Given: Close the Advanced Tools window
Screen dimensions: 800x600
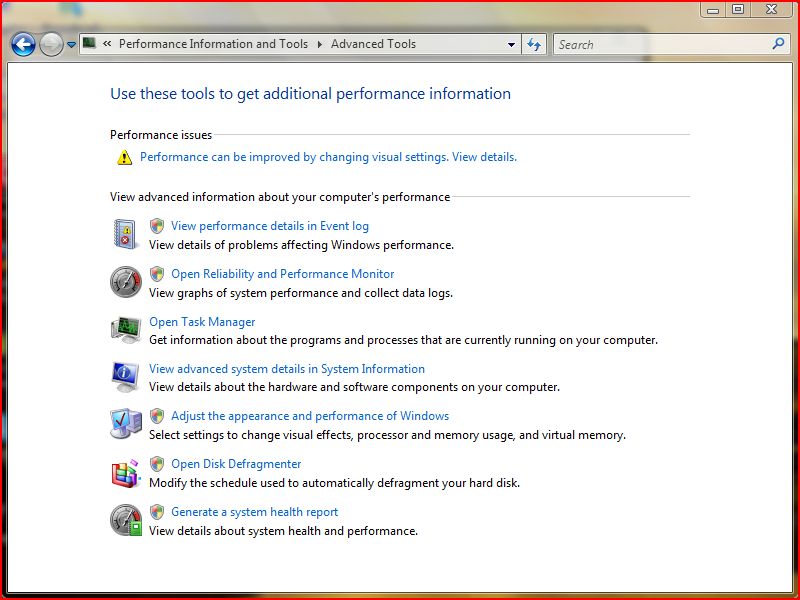Looking at the screenshot, I should 771,10.
